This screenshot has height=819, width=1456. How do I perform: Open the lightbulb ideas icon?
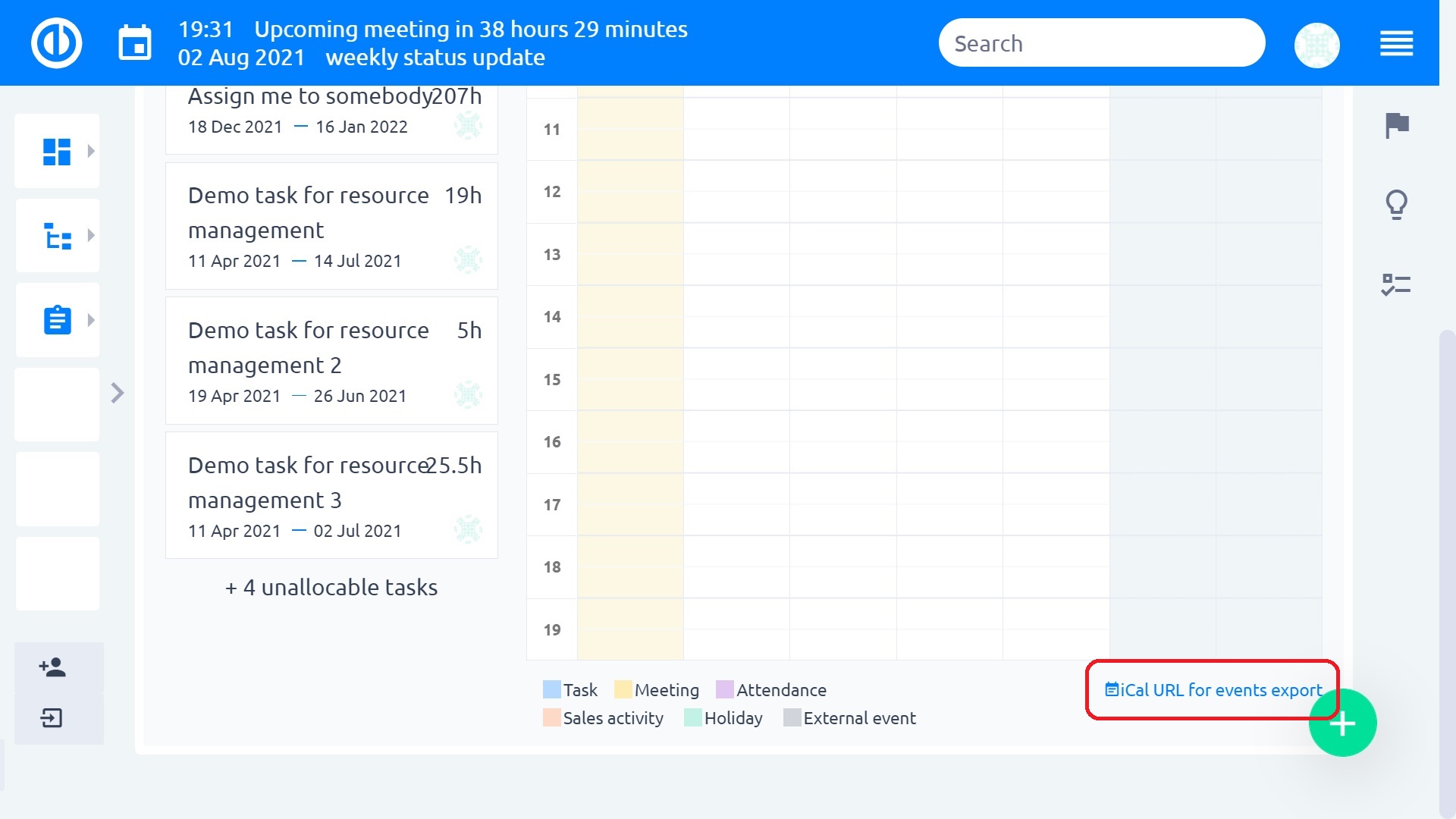click(x=1396, y=205)
